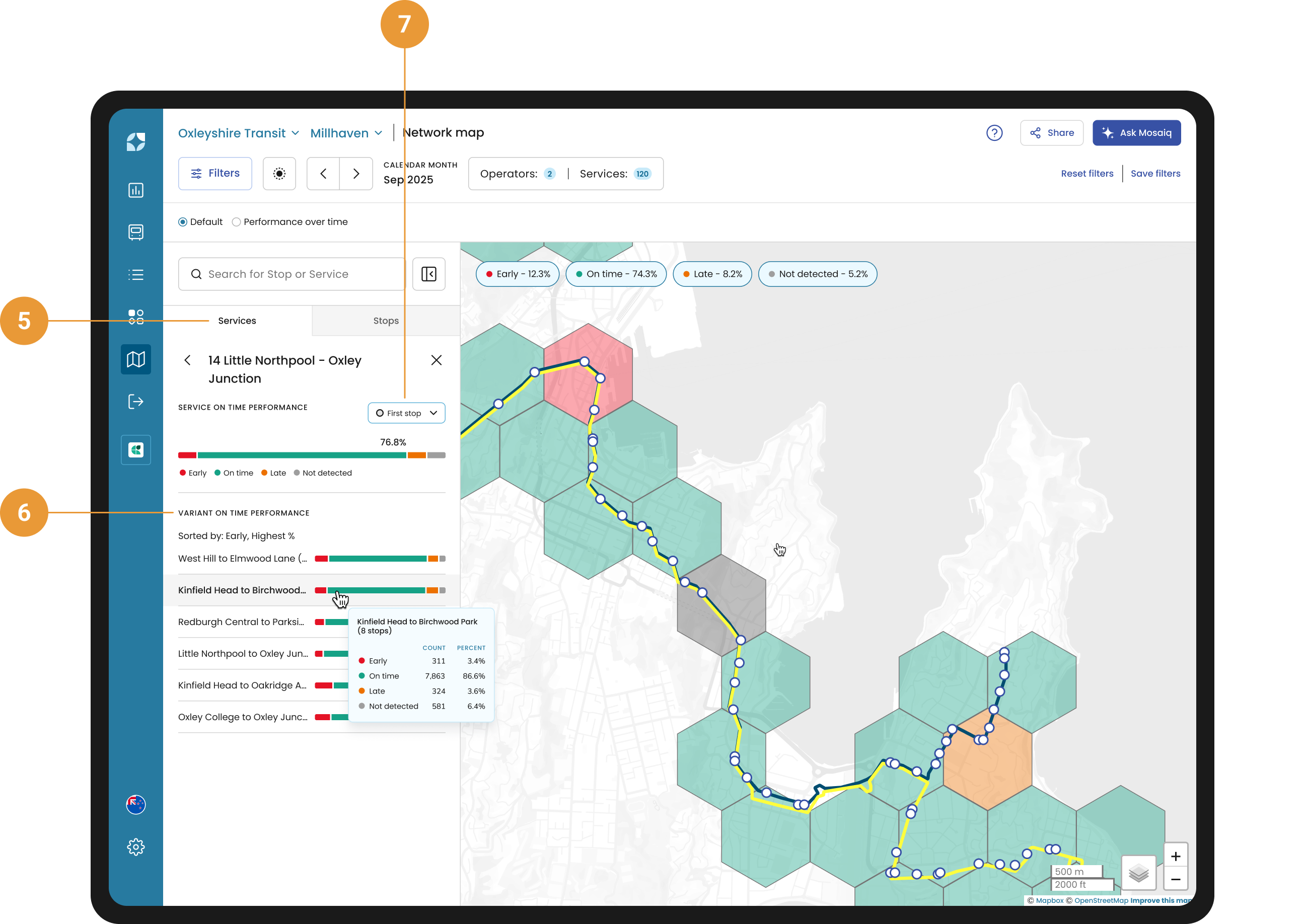Image resolution: width=1305 pixels, height=924 pixels.
Task: Toggle the On time 74.3% map filter
Action: coord(616,274)
